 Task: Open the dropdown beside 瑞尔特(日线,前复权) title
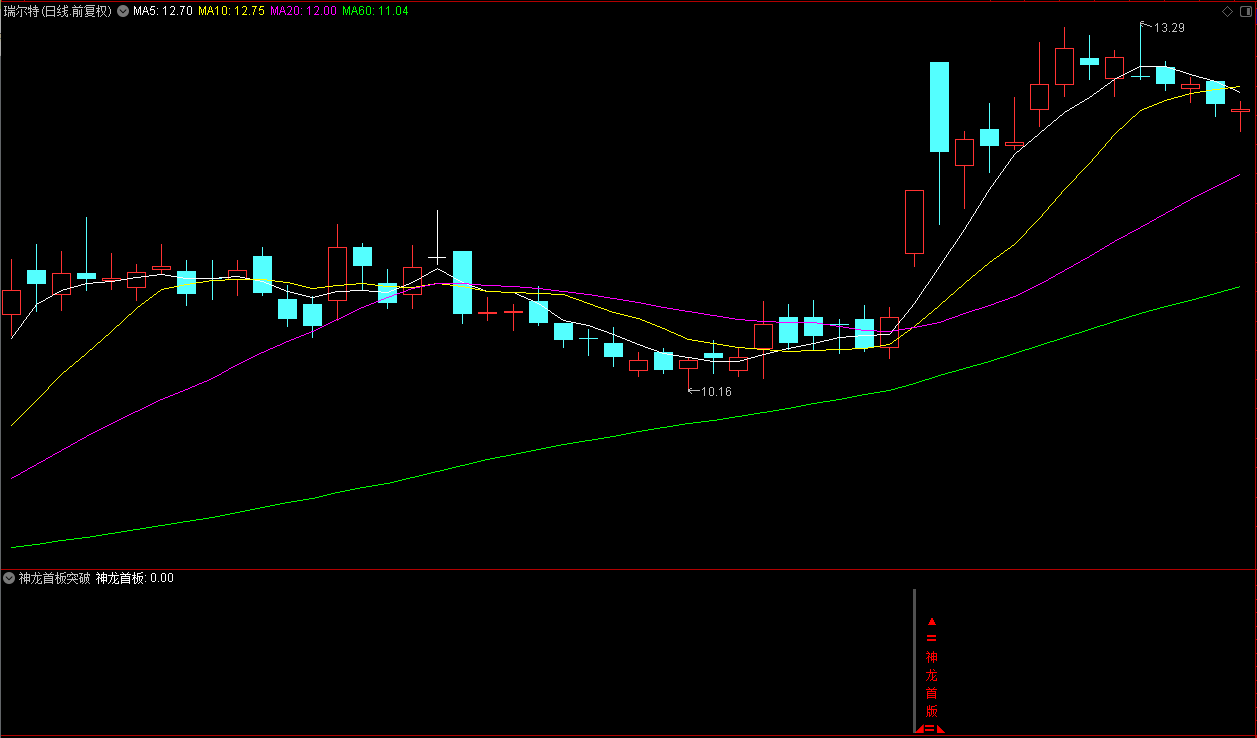click(123, 11)
